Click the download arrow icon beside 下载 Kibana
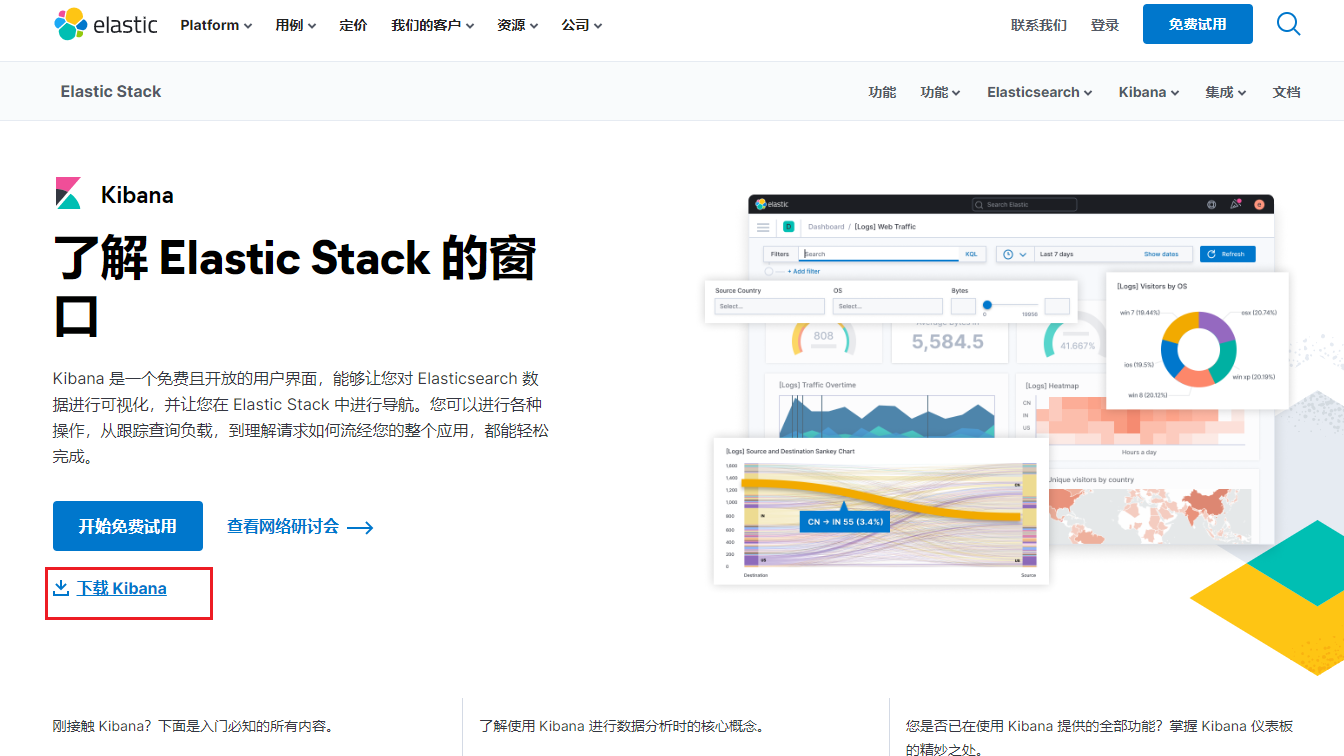Viewport: 1344px width, 756px height. coord(61,587)
